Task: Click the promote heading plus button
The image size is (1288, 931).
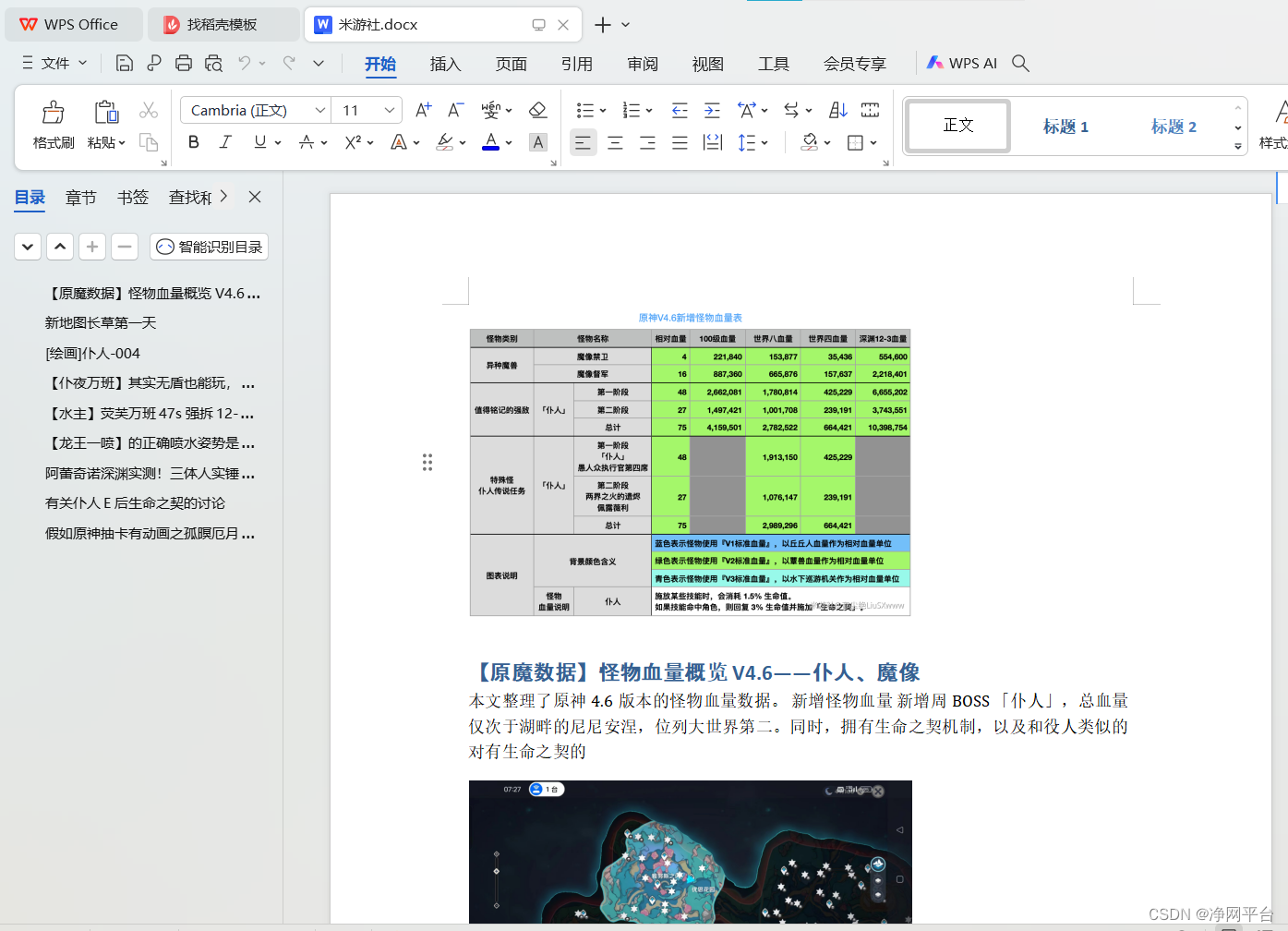Action: 92,247
